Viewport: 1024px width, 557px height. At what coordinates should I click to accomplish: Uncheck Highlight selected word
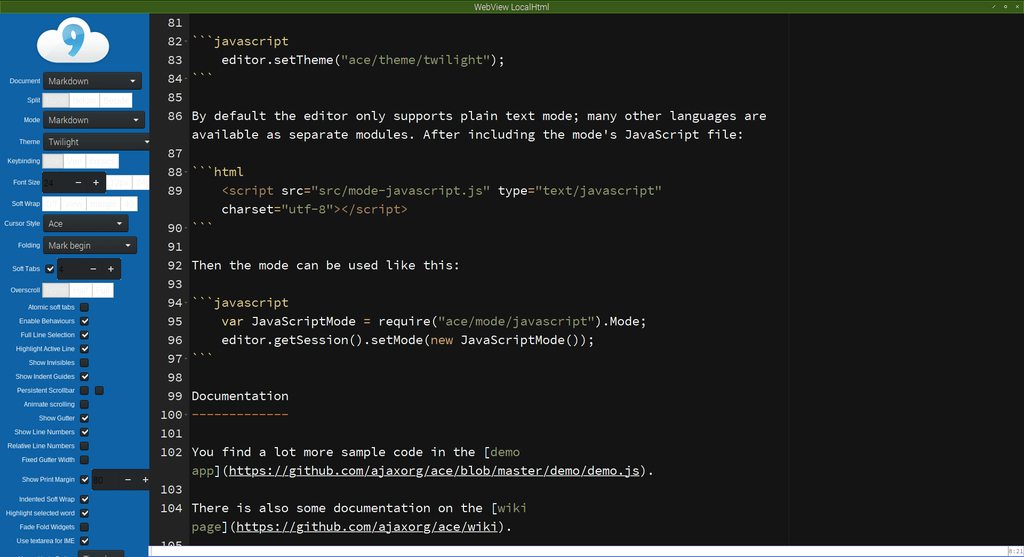point(84,513)
